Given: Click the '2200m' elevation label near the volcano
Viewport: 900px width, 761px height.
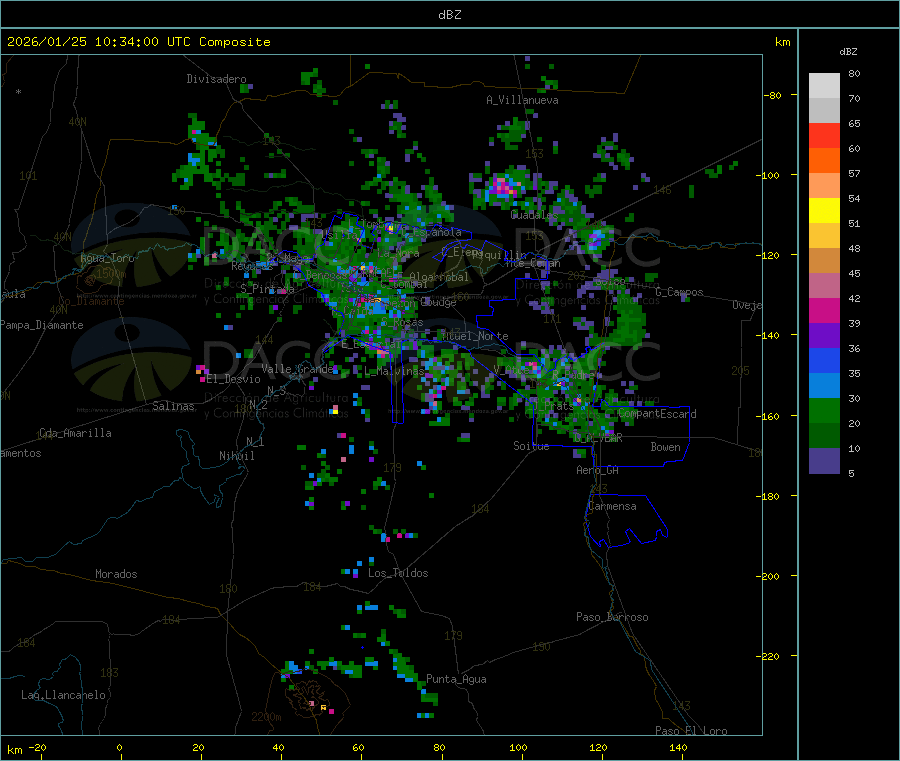Looking at the screenshot, I should [266, 717].
